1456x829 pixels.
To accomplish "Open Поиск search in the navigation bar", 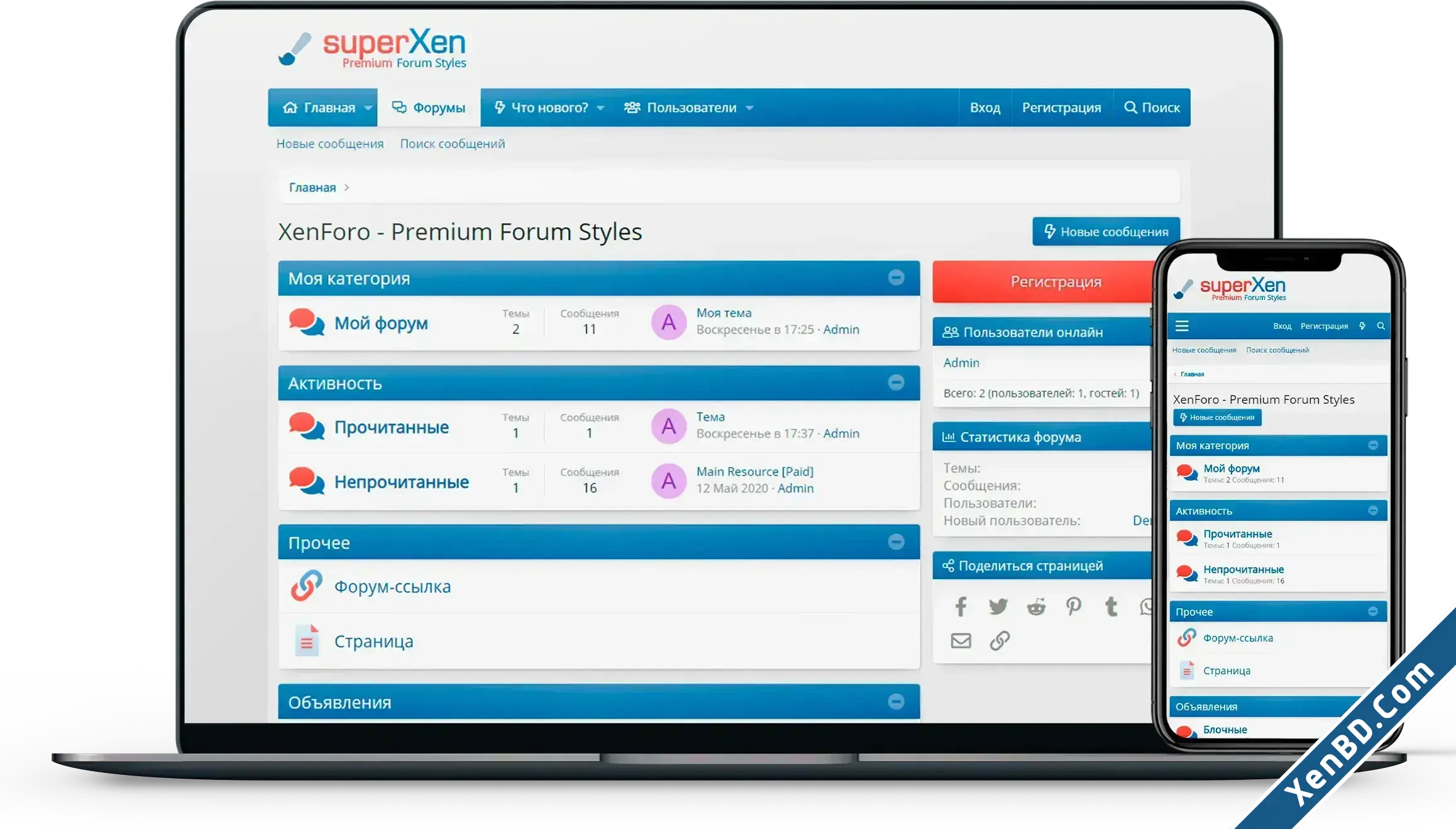I will (x=1152, y=108).
